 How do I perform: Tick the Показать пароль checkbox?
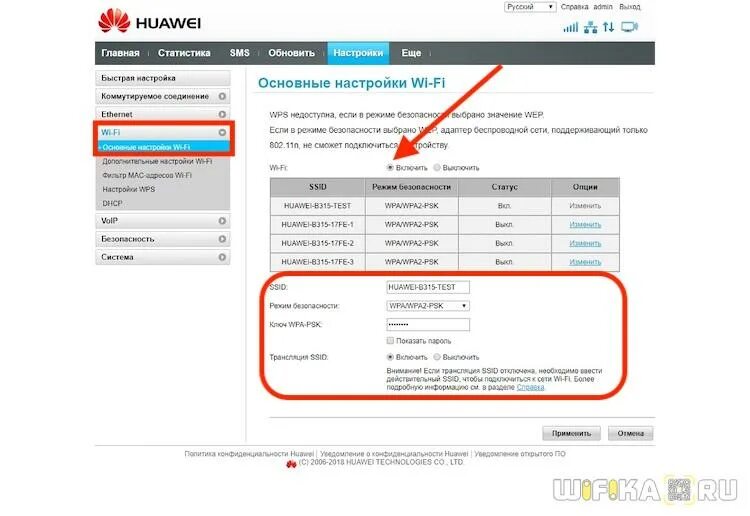(x=390, y=340)
